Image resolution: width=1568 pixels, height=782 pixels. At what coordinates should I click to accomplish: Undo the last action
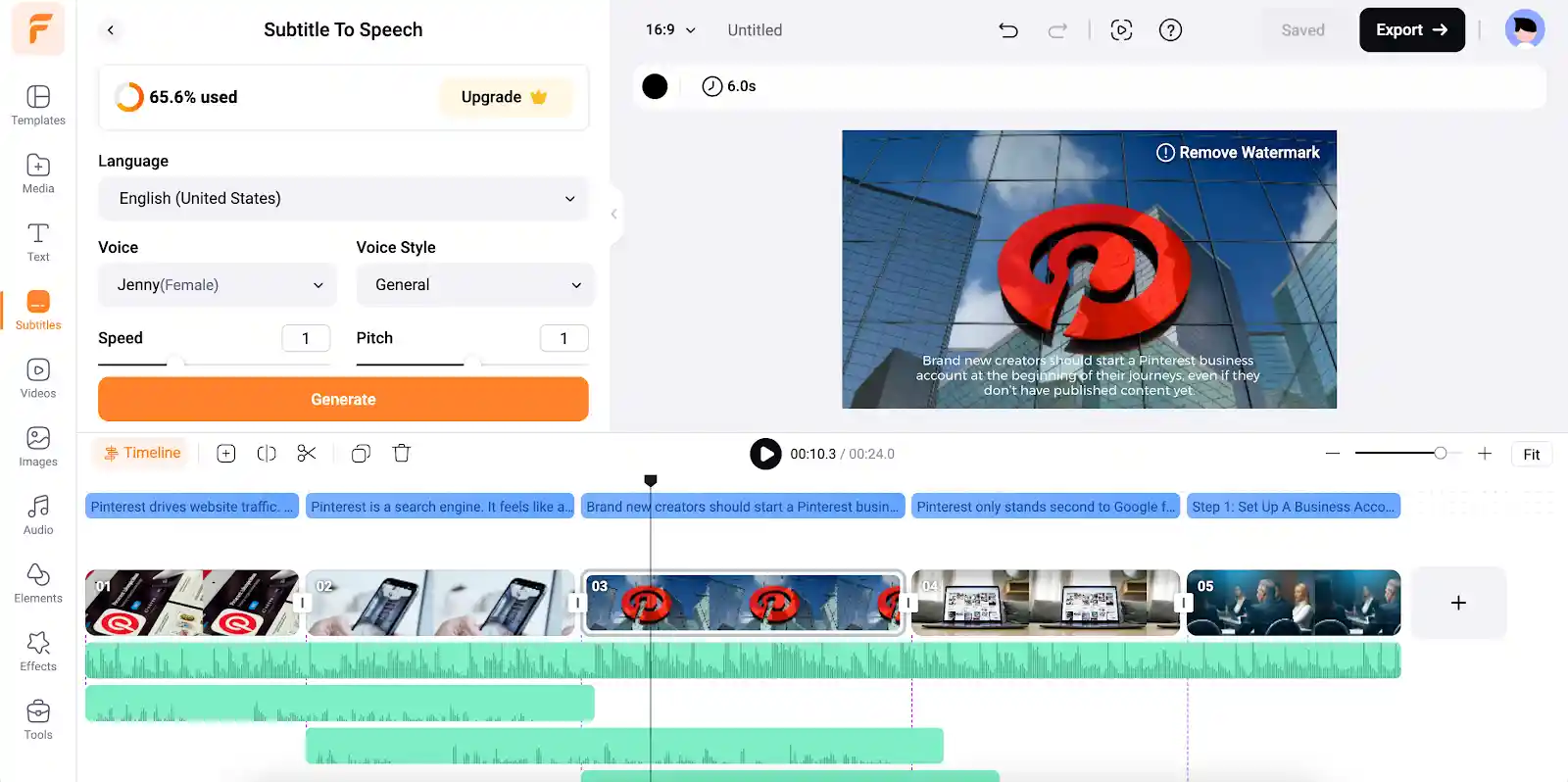click(1008, 30)
